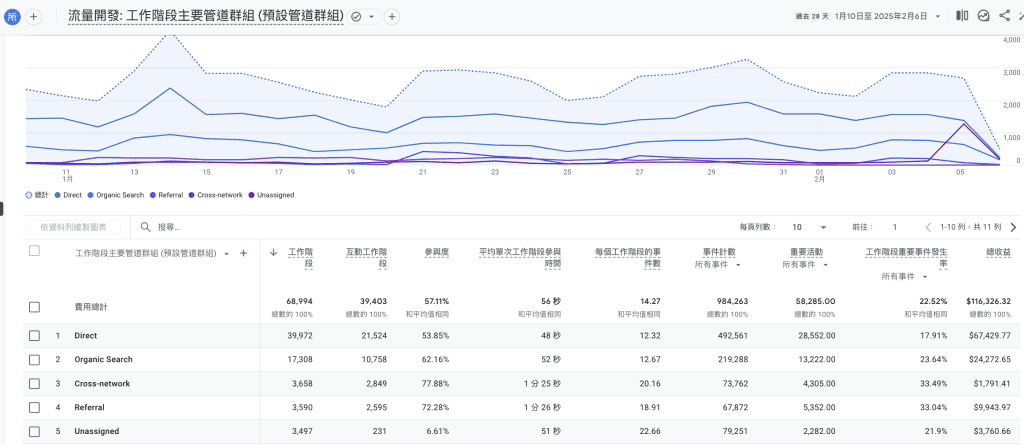Click the 流量開發 report title
The width and height of the screenshot is (1024, 445).
tap(206, 16)
